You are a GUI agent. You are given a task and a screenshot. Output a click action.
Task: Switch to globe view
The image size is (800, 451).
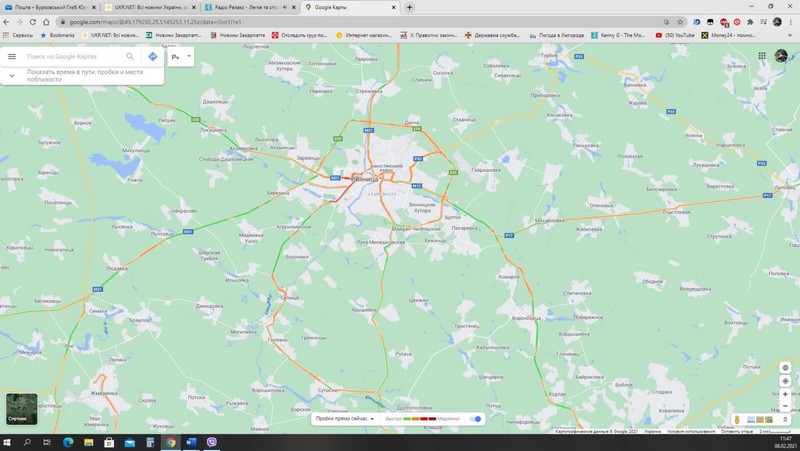[x=785, y=367]
